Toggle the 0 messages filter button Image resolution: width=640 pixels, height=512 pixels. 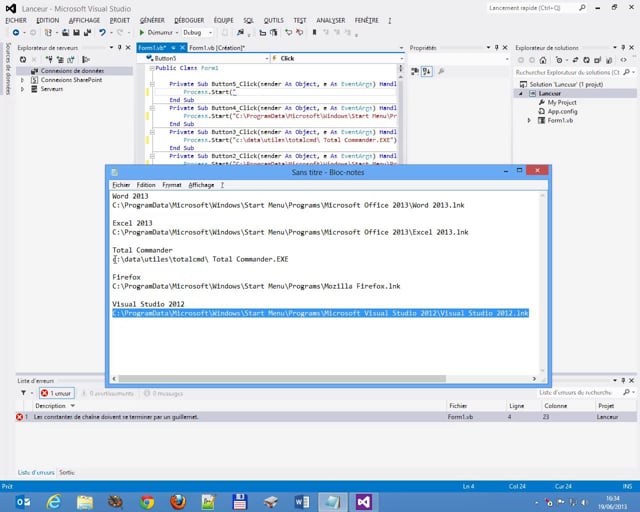click(164, 394)
